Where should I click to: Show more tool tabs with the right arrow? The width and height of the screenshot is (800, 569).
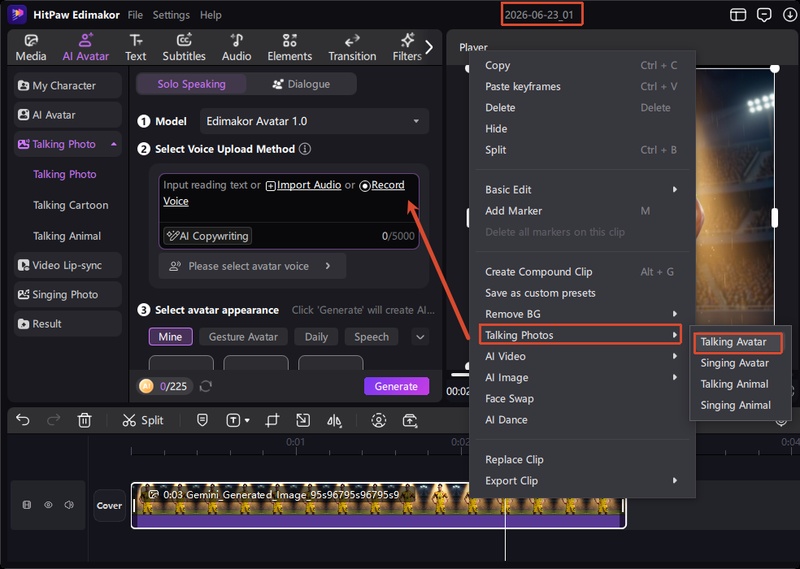(429, 47)
